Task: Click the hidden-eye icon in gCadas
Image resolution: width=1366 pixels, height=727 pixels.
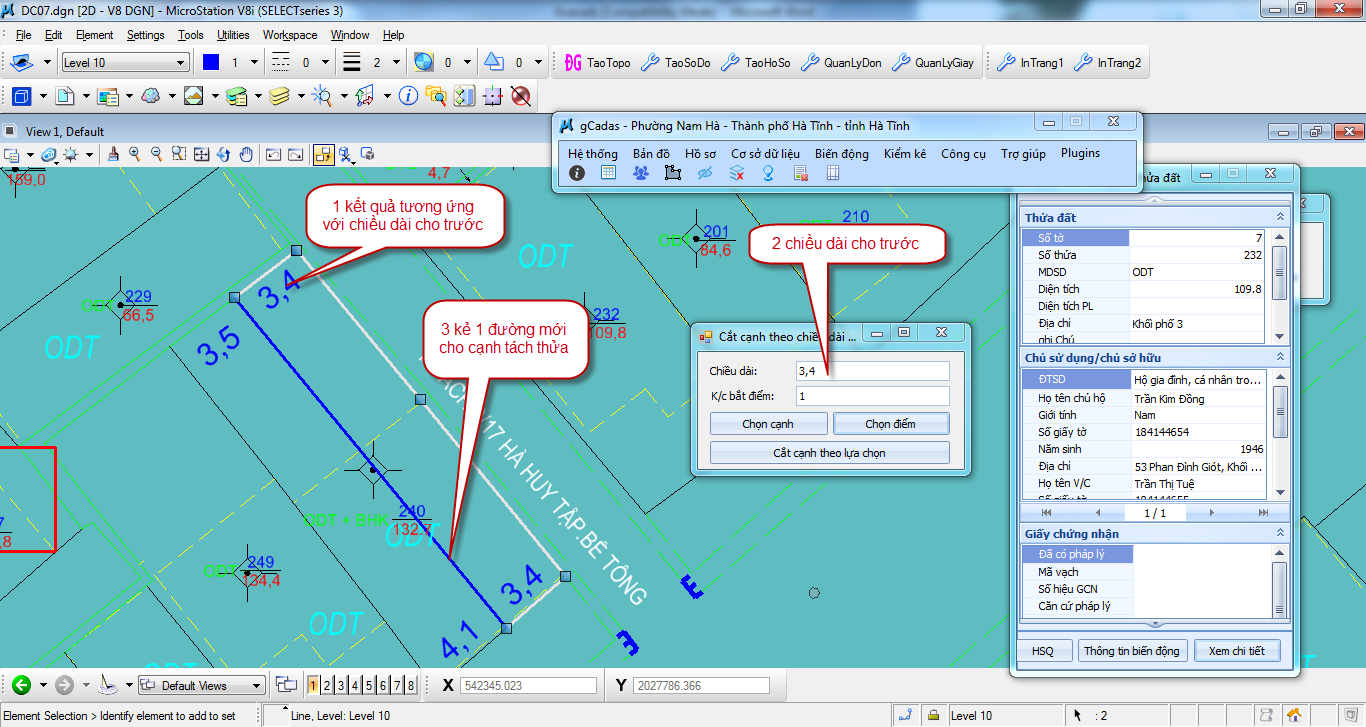Action: coord(705,173)
